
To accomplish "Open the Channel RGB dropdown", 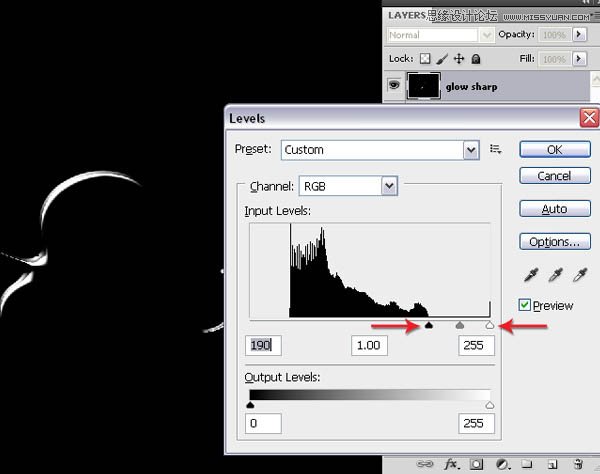I will tap(348, 186).
